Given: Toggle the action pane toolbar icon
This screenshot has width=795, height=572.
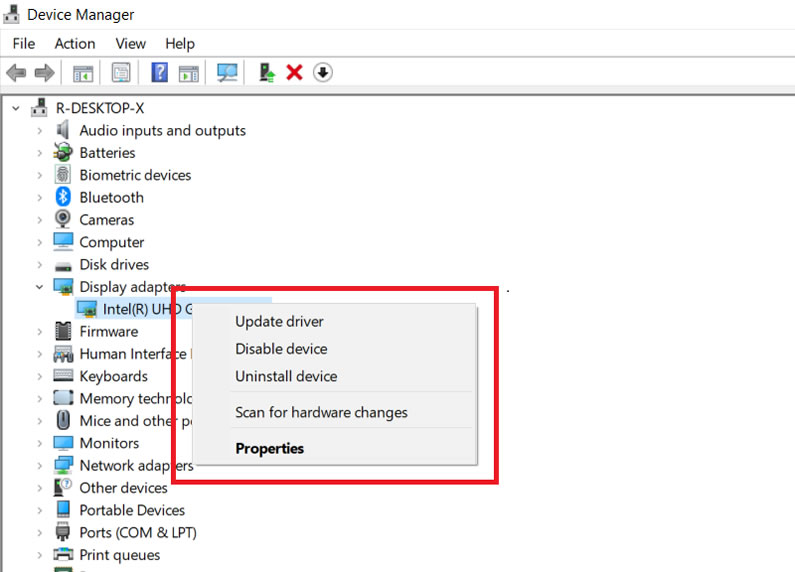Looking at the screenshot, I should (x=189, y=73).
